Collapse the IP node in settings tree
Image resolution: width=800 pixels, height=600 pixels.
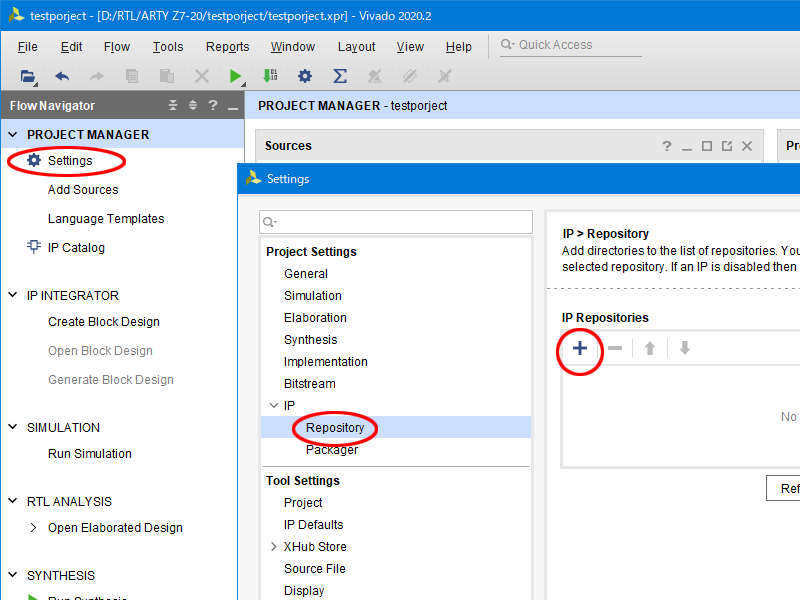[273, 406]
